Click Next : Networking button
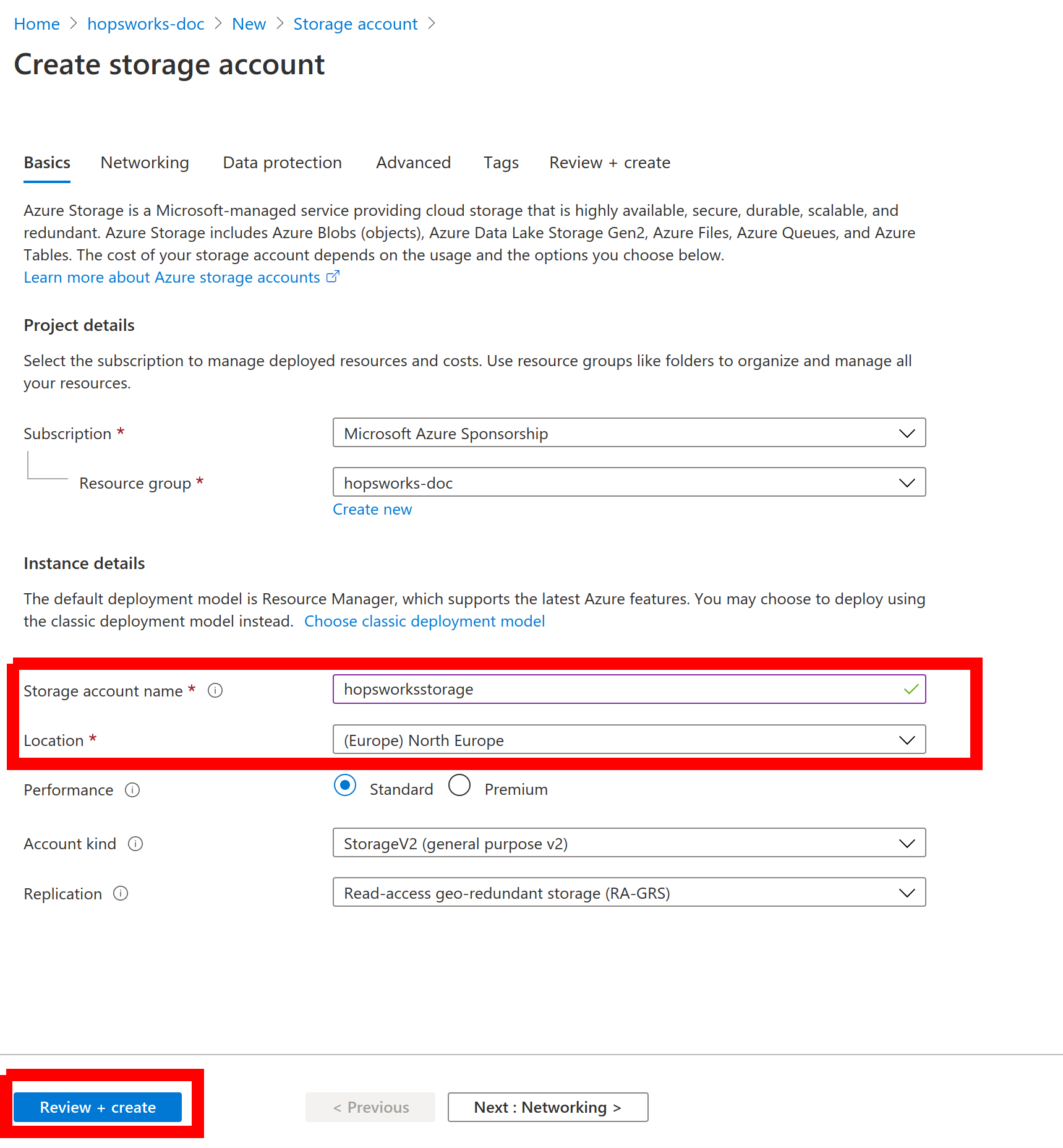 pyautogui.click(x=547, y=1107)
